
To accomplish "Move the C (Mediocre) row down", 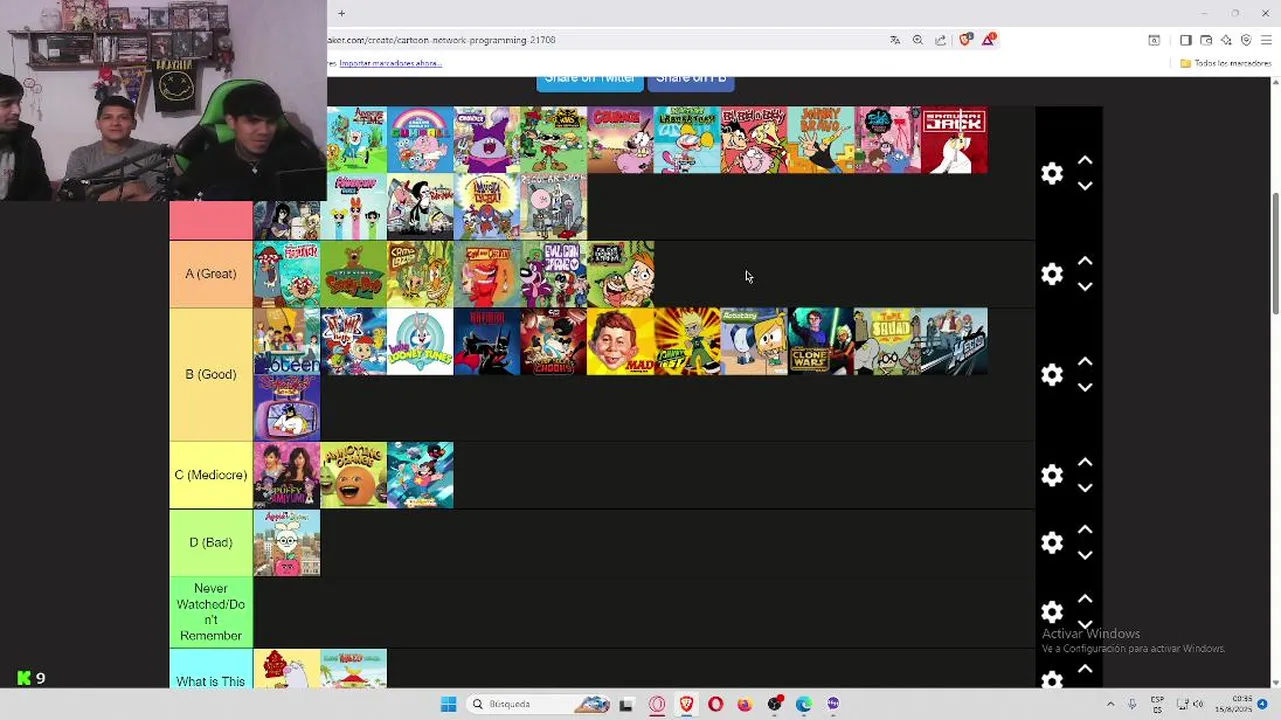I will [x=1085, y=488].
